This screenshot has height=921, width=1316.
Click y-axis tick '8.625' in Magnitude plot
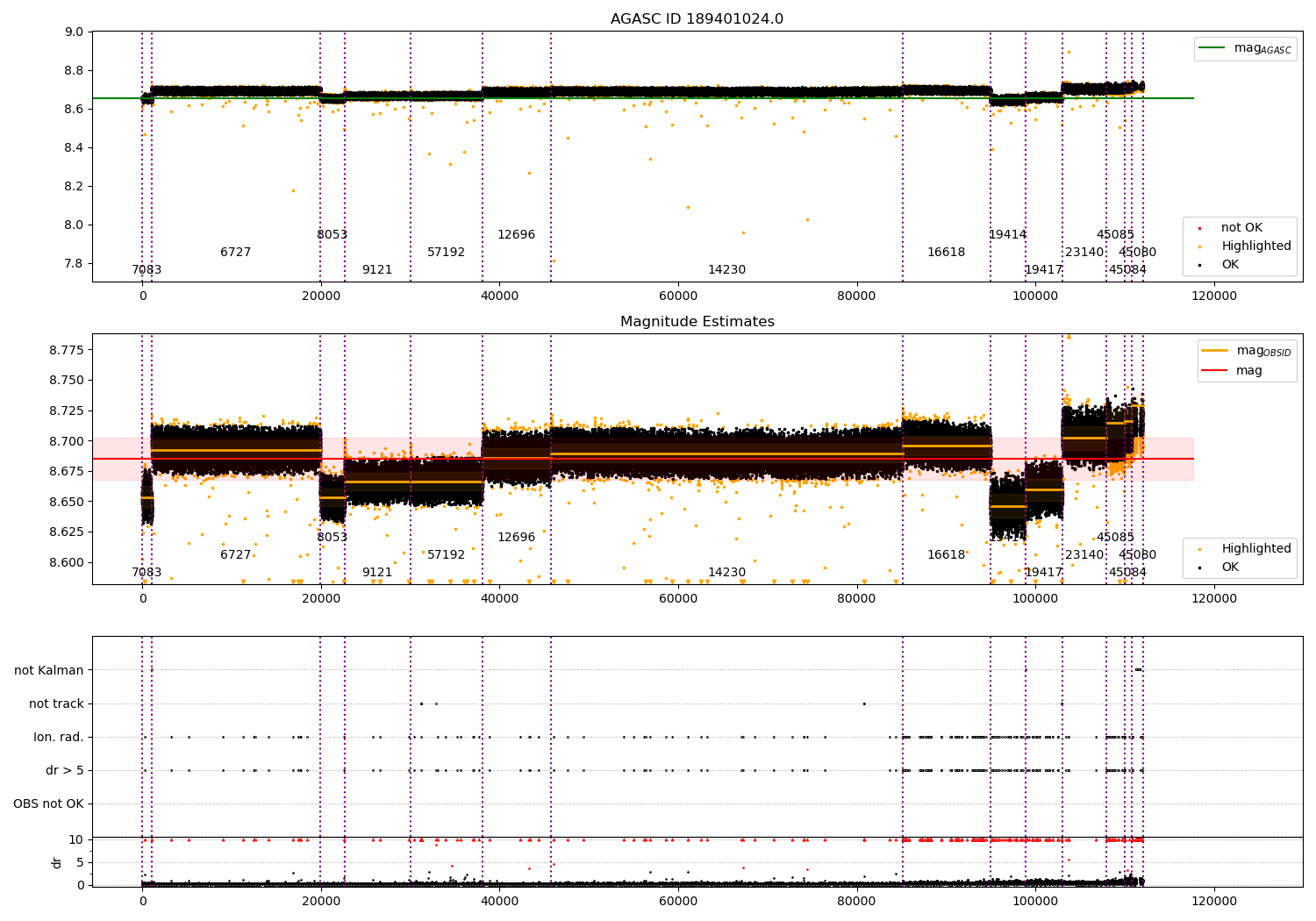(x=68, y=532)
